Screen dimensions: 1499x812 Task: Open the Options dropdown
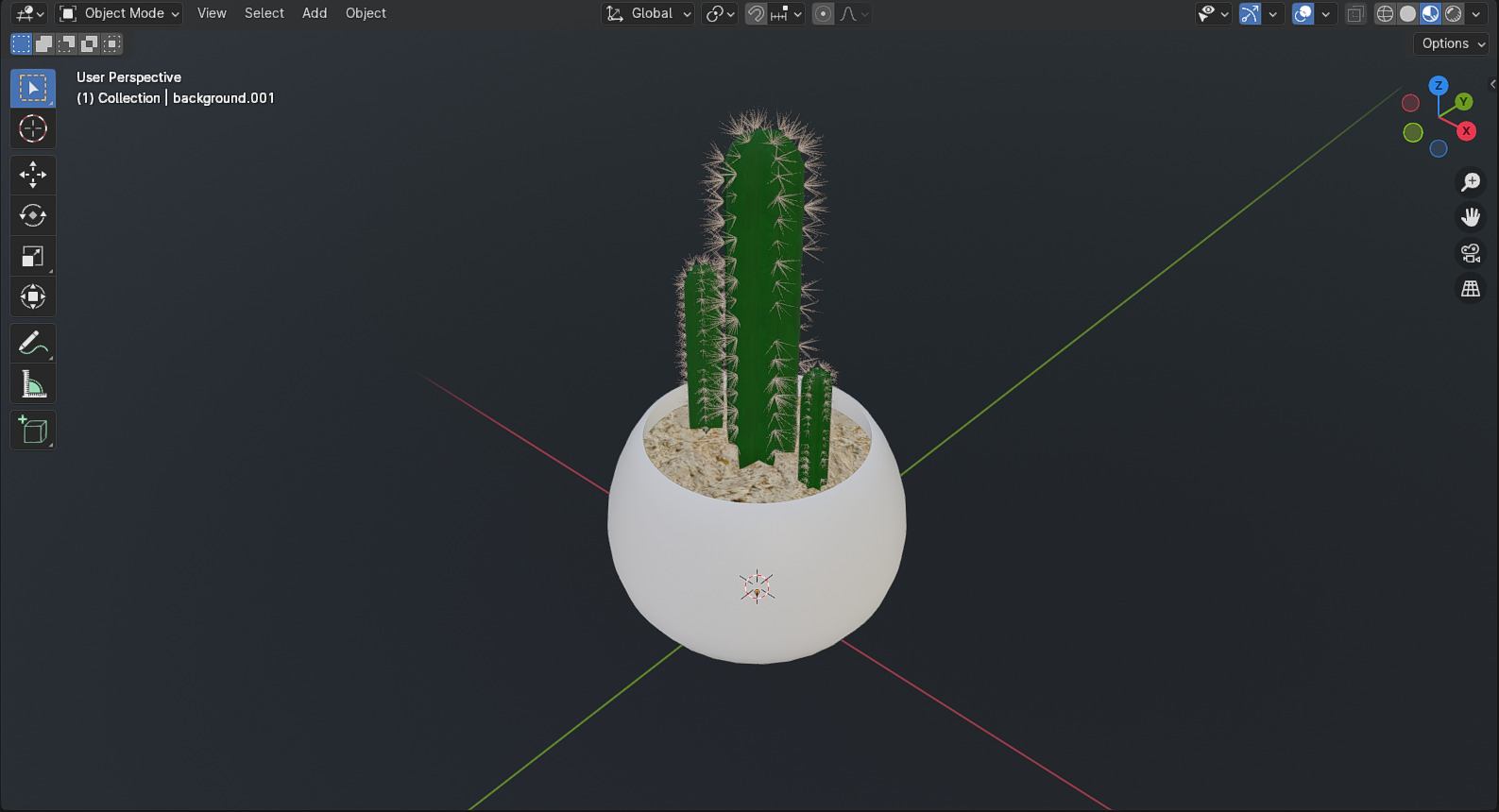click(1453, 43)
